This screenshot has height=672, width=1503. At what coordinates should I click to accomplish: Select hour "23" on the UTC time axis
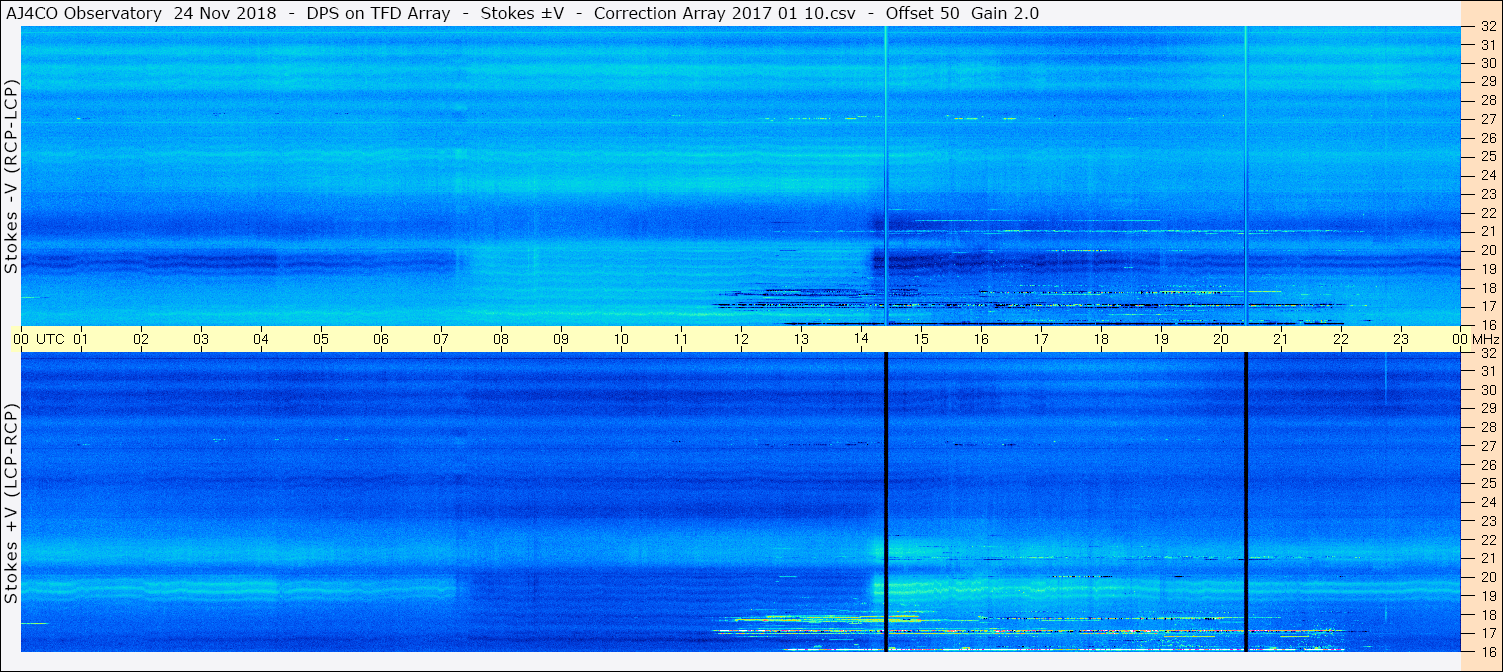(1401, 339)
